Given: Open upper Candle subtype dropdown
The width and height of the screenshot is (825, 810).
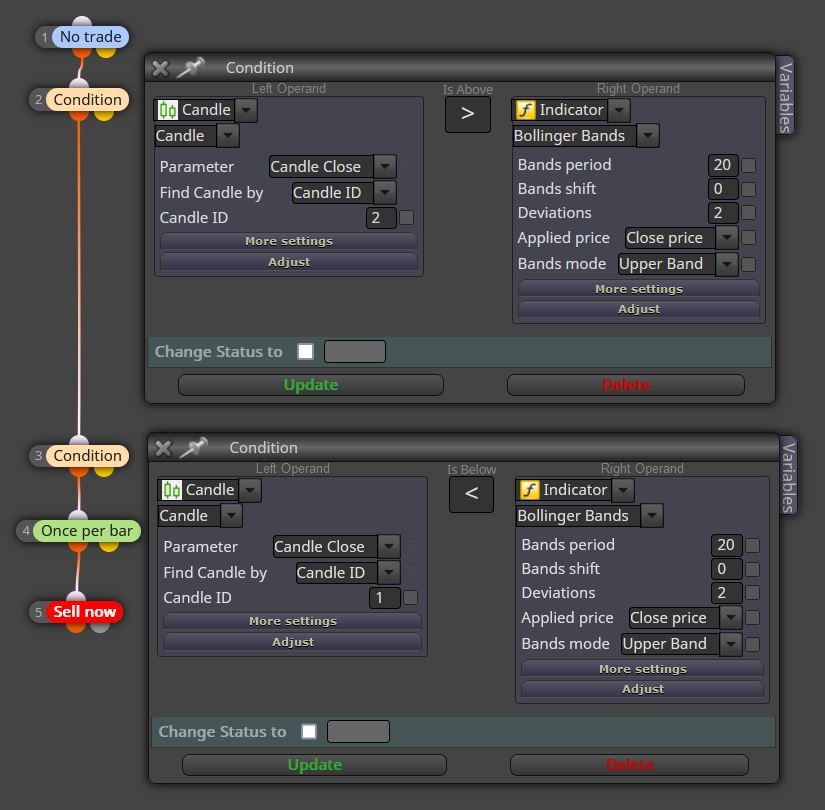Looking at the screenshot, I should [x=228, y=136].
